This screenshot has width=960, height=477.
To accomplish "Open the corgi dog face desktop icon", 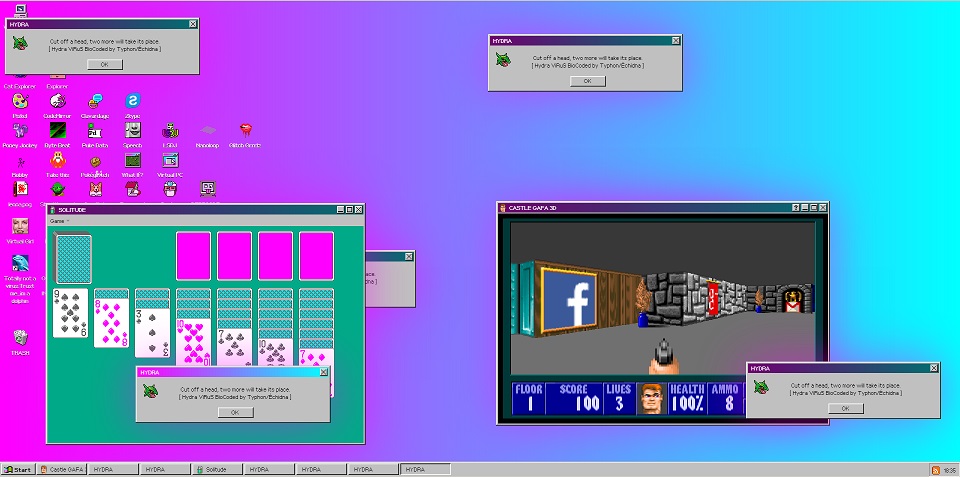I will pyautogui.click(x=95, y=189).
